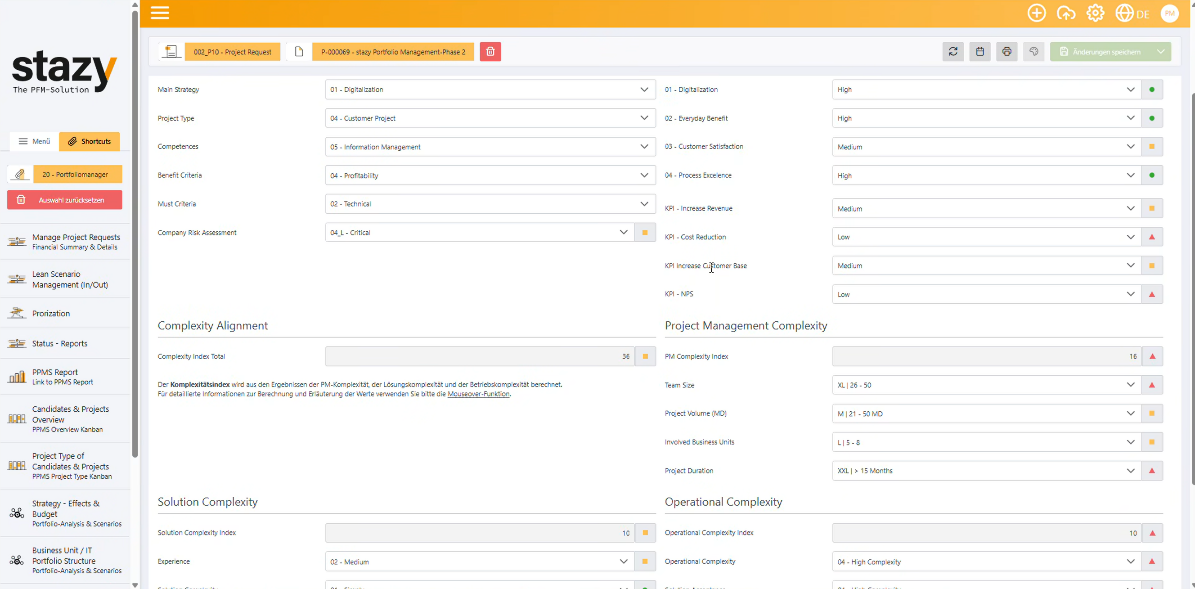Click the refresh icon in the toolbar

953,52
